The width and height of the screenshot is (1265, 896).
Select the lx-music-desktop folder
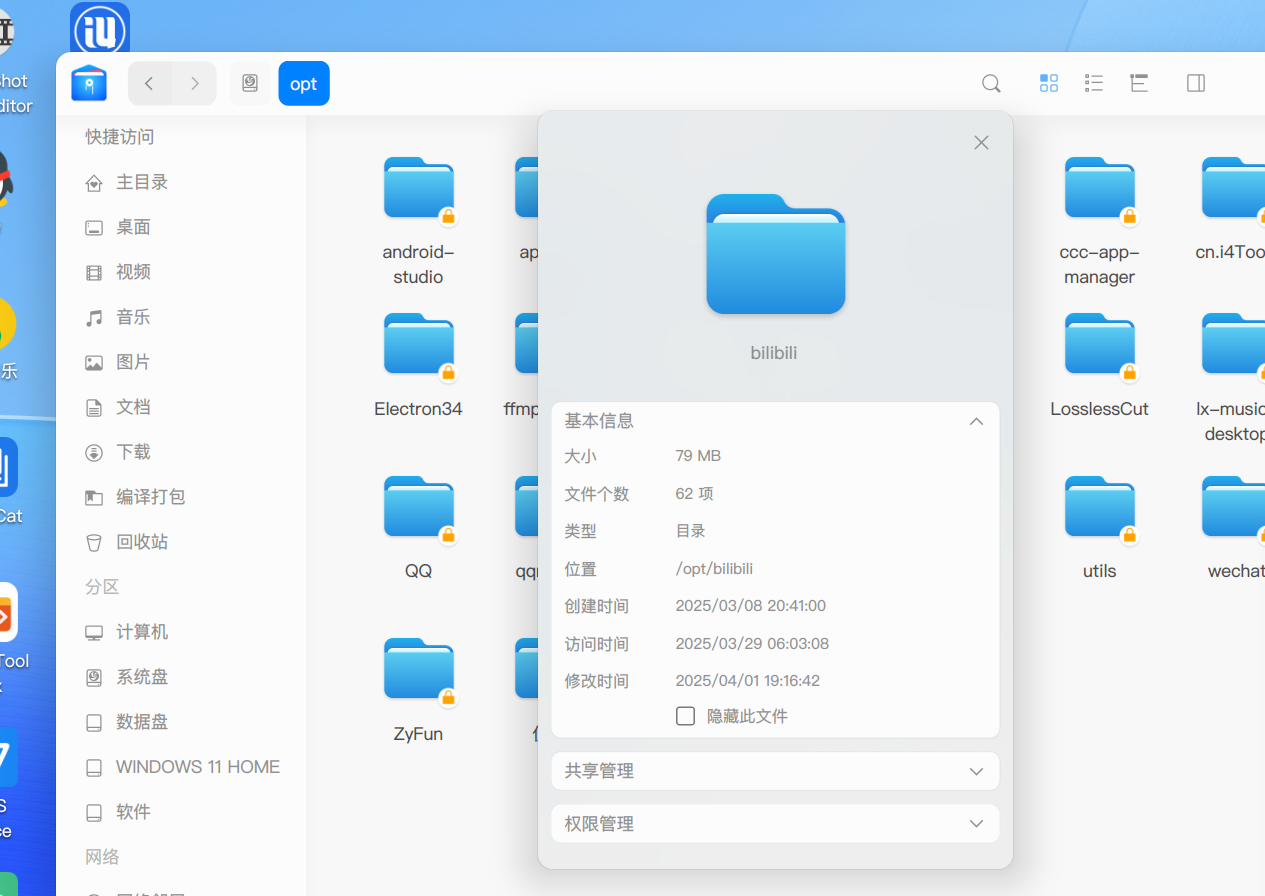click(1232, 377)
